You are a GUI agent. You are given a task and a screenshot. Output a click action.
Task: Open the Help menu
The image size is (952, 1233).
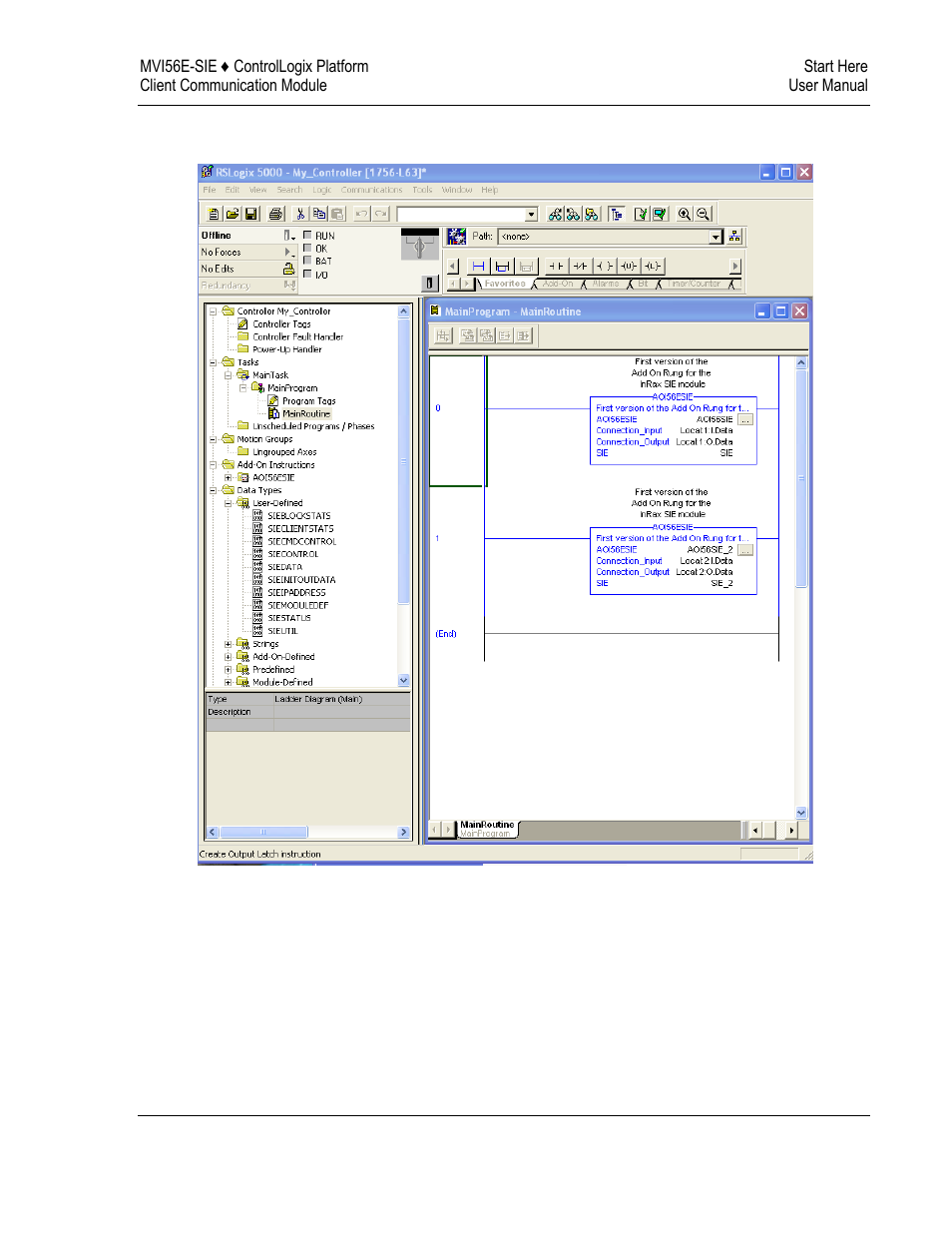[489, 190]
